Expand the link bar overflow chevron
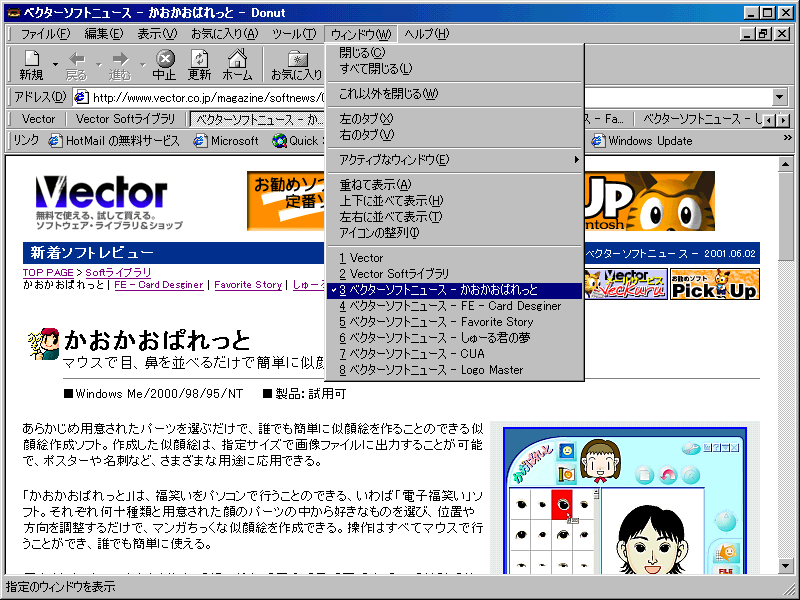The height and width of the screenshot is (600, 800). (787, 138)
